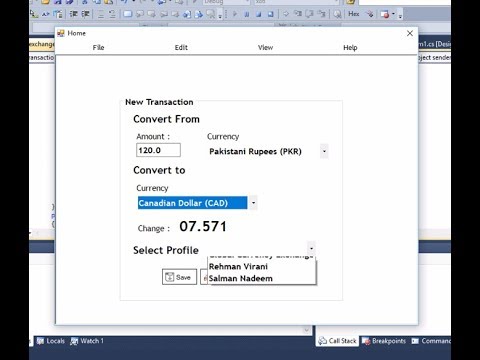Click Break All pause icon

247,14
